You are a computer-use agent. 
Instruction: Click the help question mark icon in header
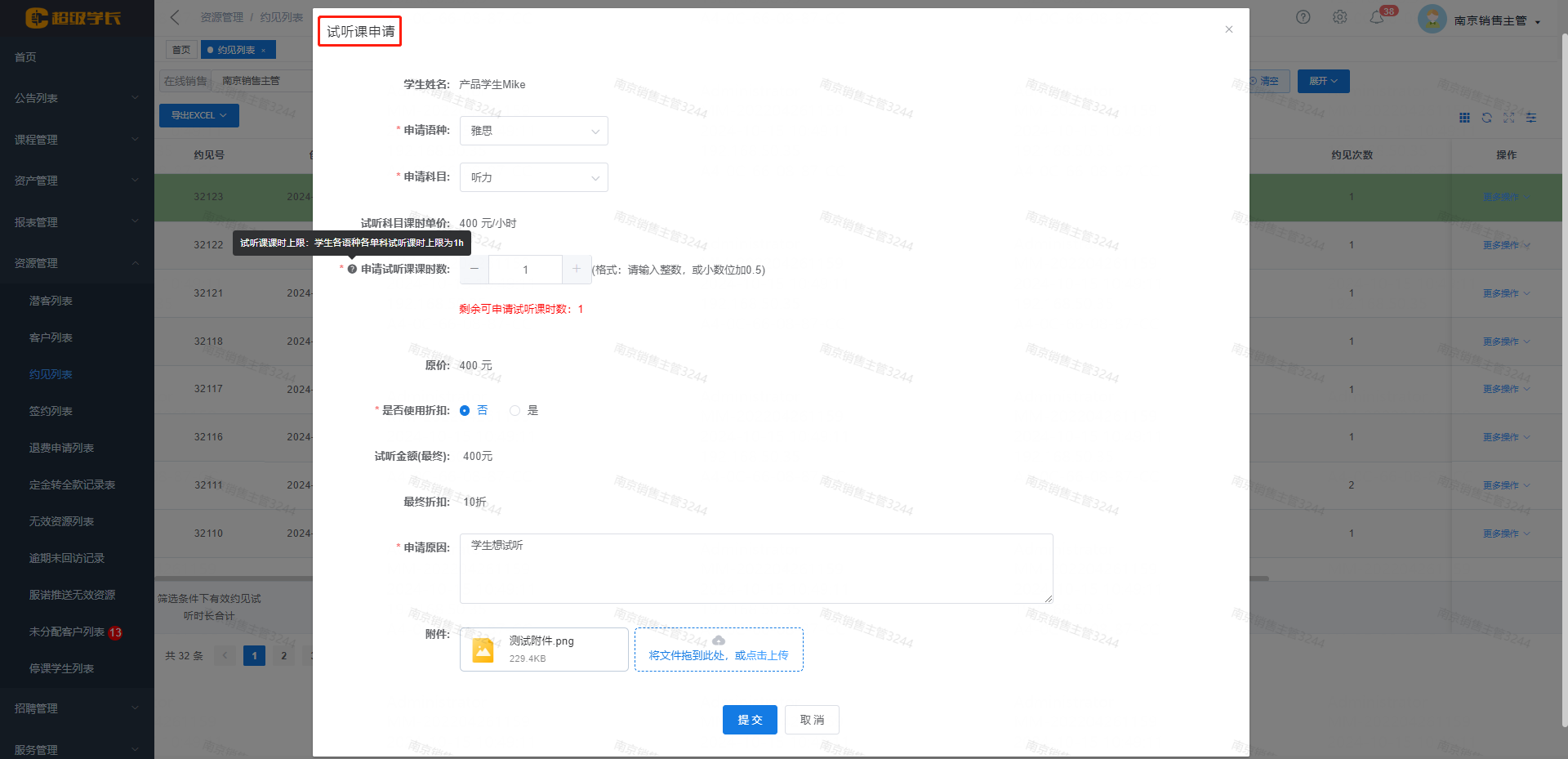[1303, 17]
